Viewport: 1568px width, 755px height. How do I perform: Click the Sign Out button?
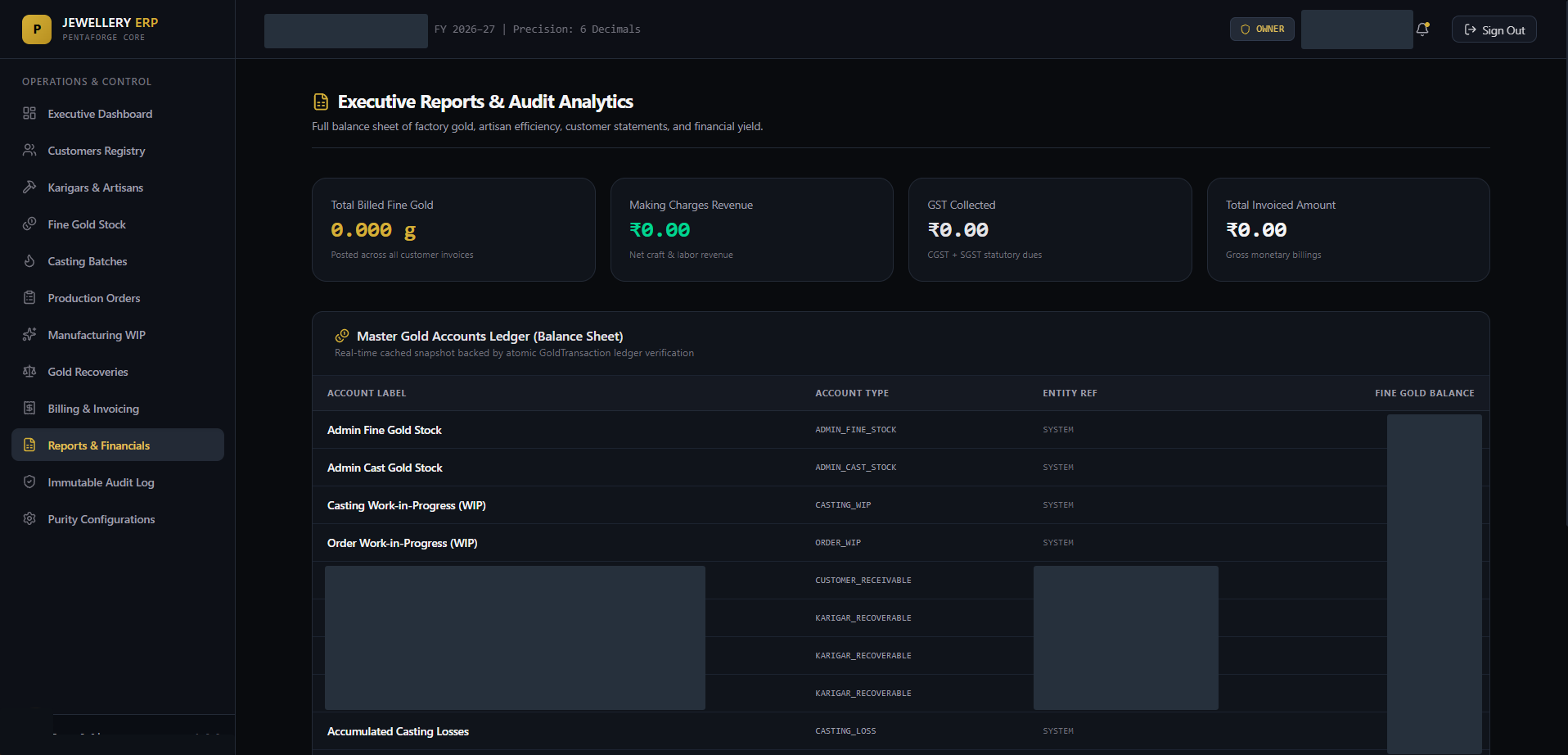(1494, 29)
